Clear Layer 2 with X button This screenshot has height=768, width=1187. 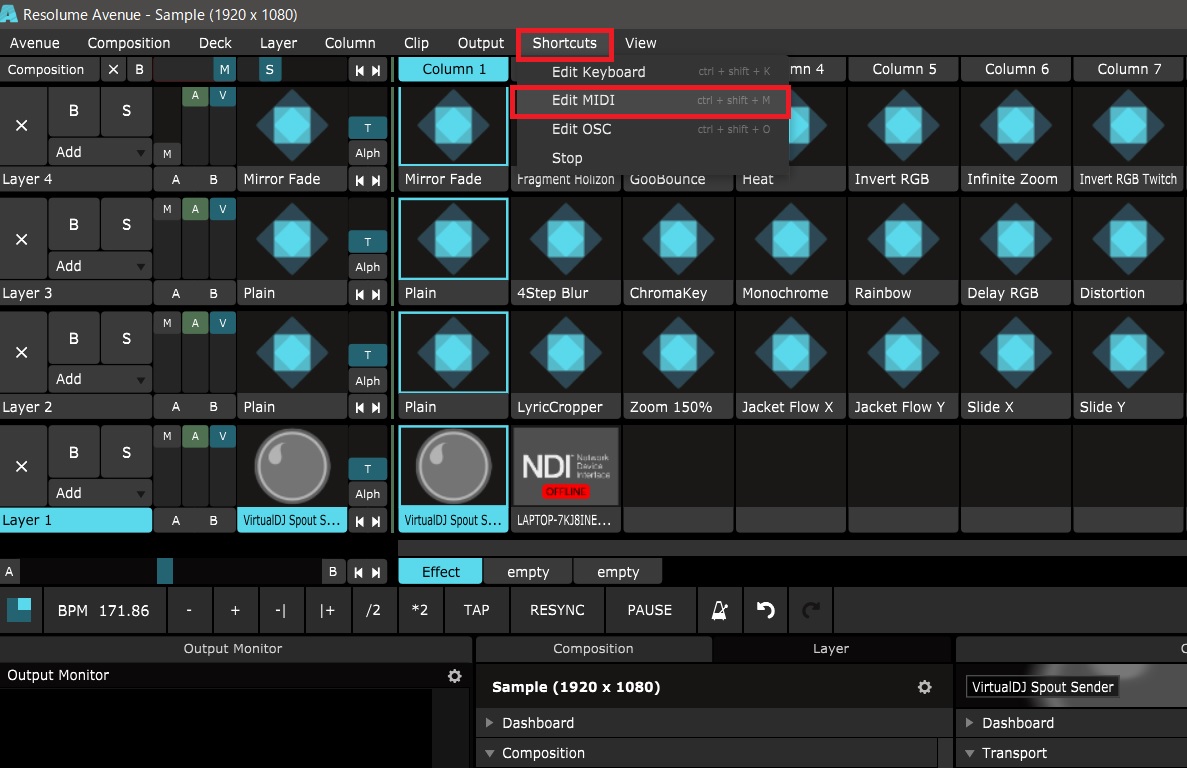click(22, 353)
